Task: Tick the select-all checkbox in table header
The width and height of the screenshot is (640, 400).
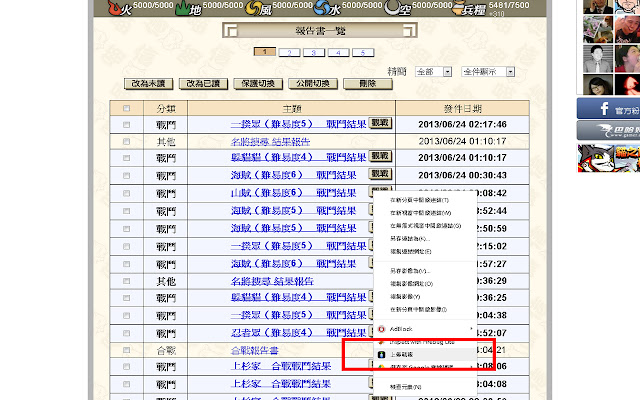Action: tap(127, 108)
